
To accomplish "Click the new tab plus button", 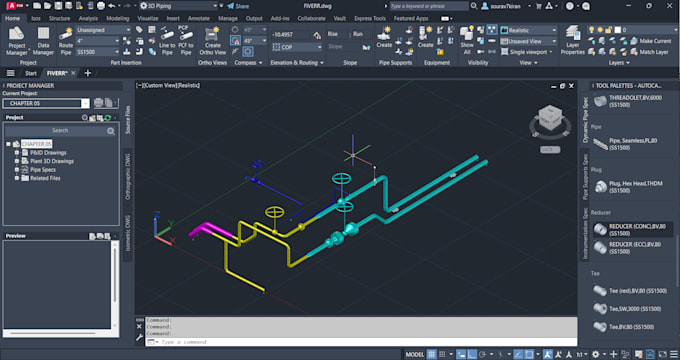I will 88,73.
